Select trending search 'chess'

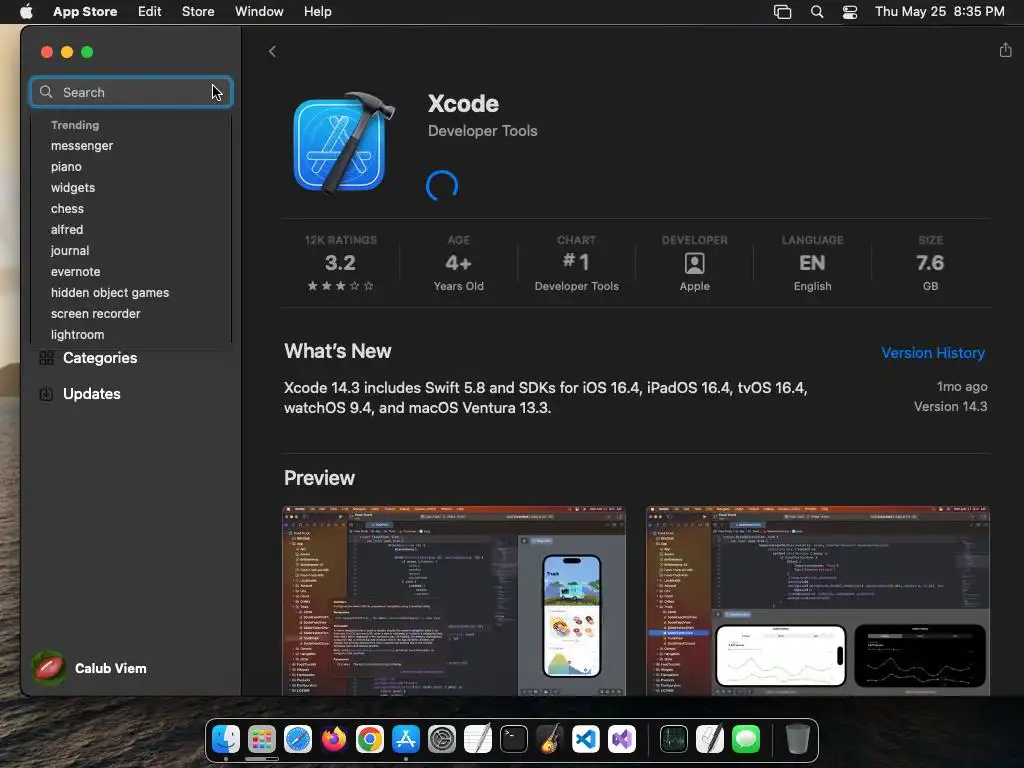[67, 208]
